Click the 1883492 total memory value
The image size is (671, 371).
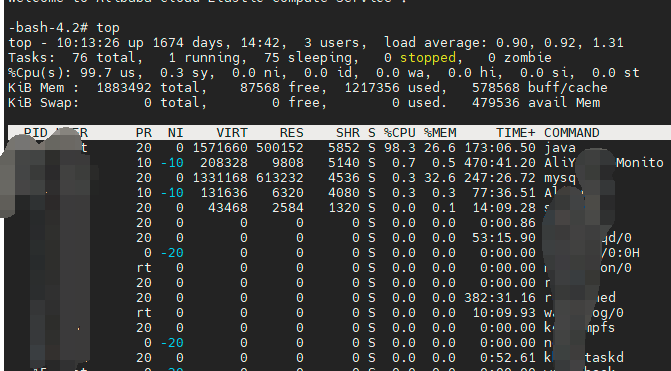coord(124,88)
